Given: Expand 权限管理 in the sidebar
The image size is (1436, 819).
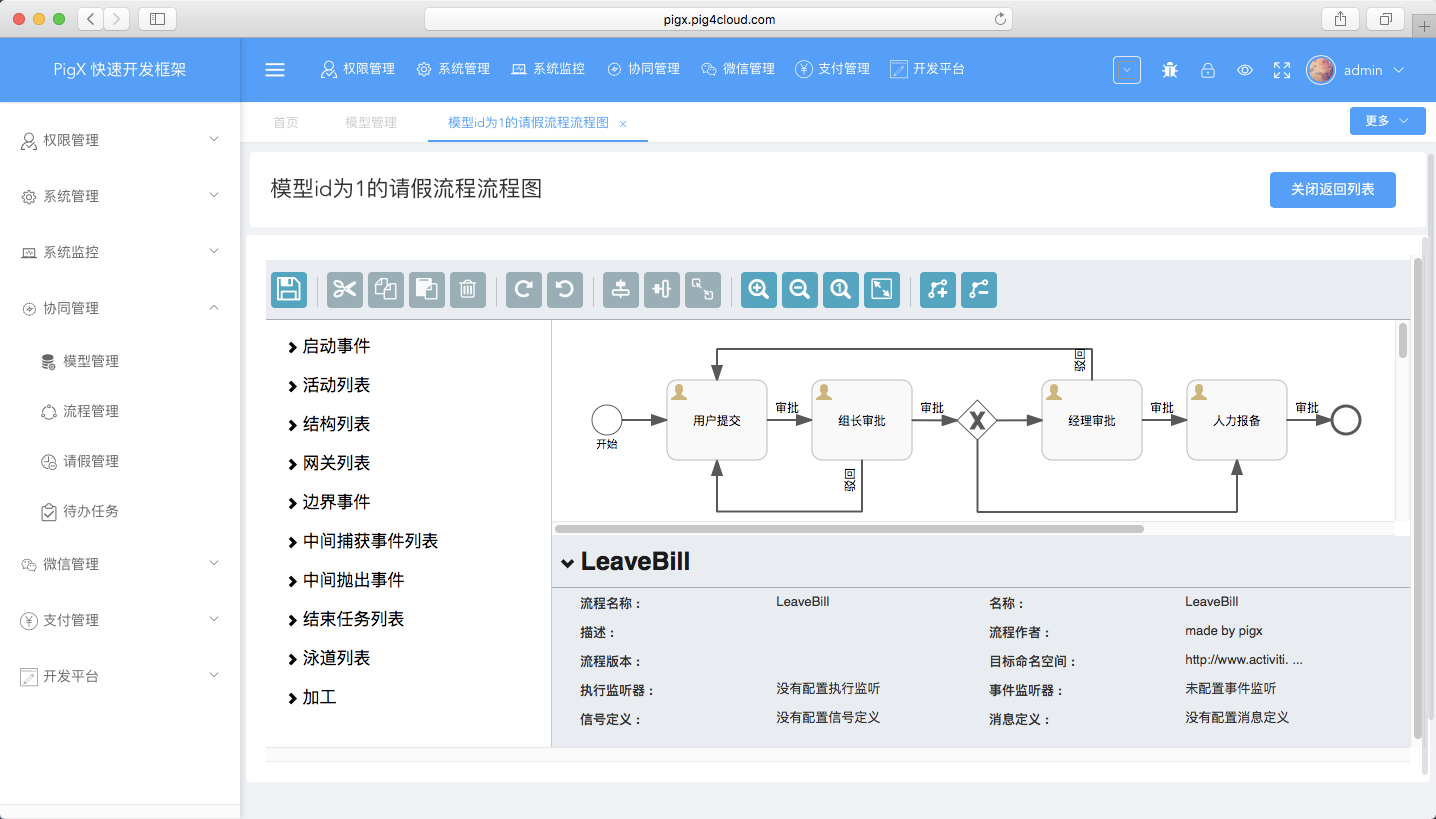Looking at the screenshot, I should pyautogui.click(x=120, y=140).
